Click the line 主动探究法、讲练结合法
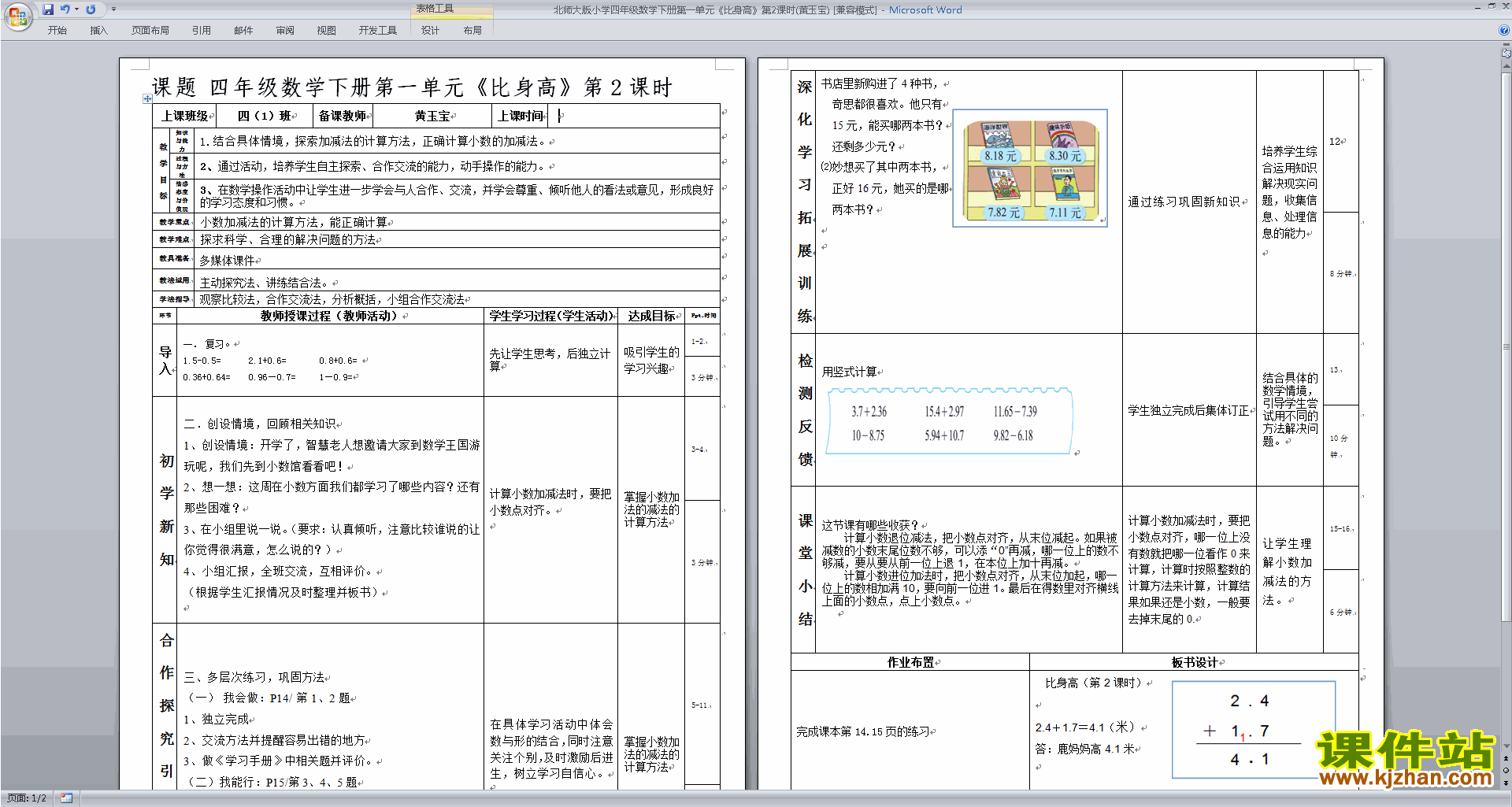1512x807 pixels. [265, 283]
